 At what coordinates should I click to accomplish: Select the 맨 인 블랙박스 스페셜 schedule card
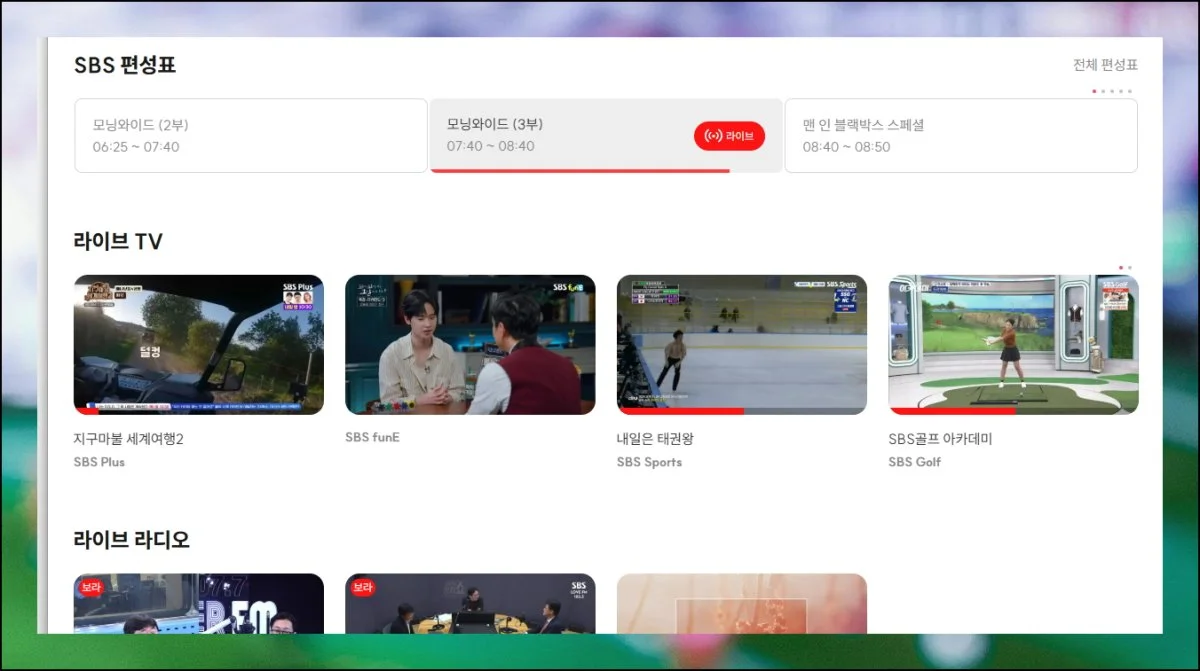point(960,136)
